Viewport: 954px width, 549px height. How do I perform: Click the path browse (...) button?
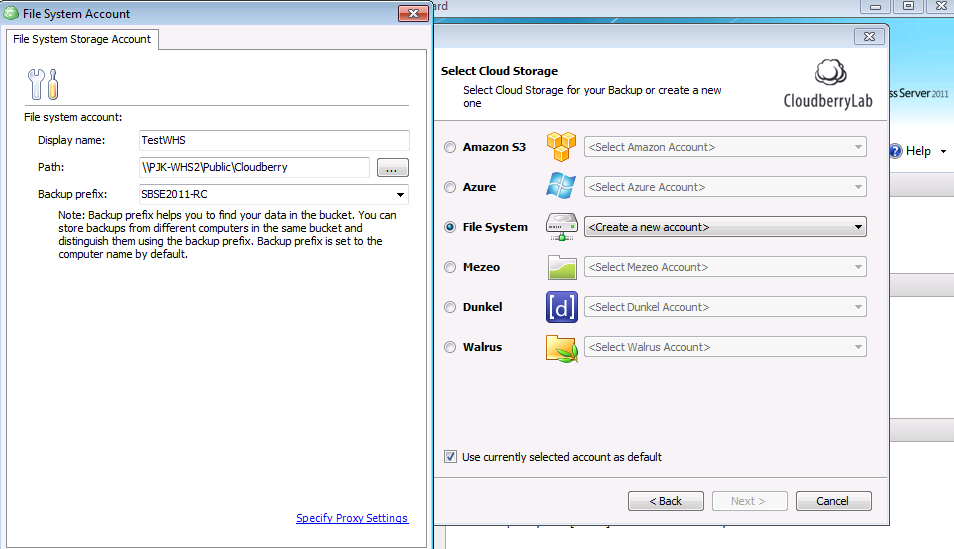coord(392,167)
